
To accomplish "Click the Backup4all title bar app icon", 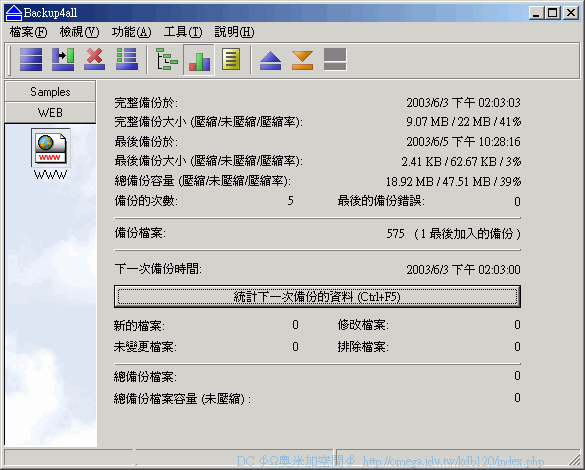I will pos(13,13).
